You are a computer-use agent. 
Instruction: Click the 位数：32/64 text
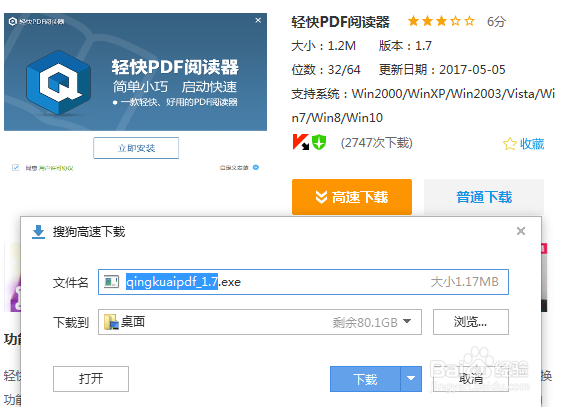point(326,69)
